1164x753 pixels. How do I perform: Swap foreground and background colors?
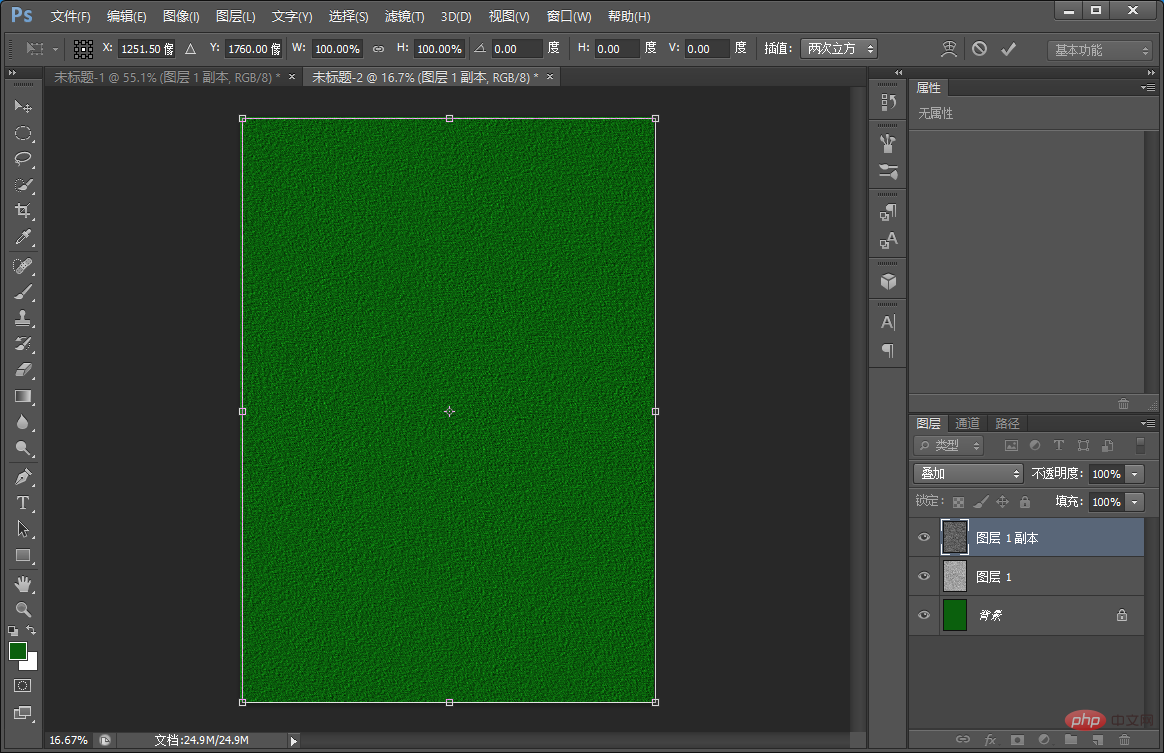pyautogui.click(x=31, y=630)
